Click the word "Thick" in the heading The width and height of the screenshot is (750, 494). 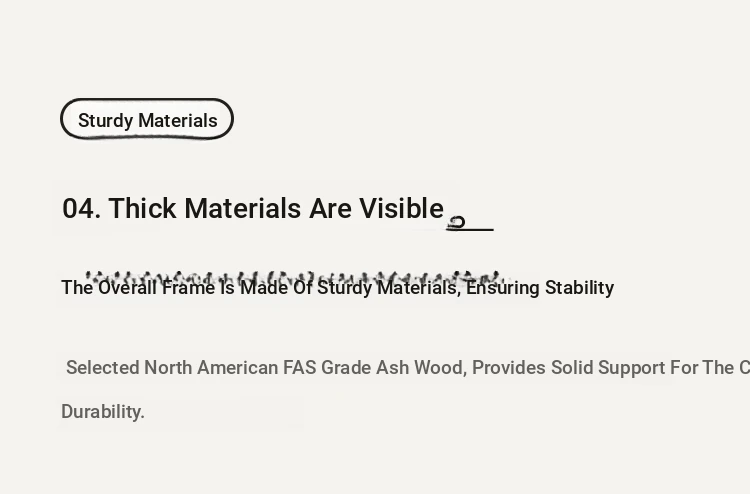coord(142,209)
